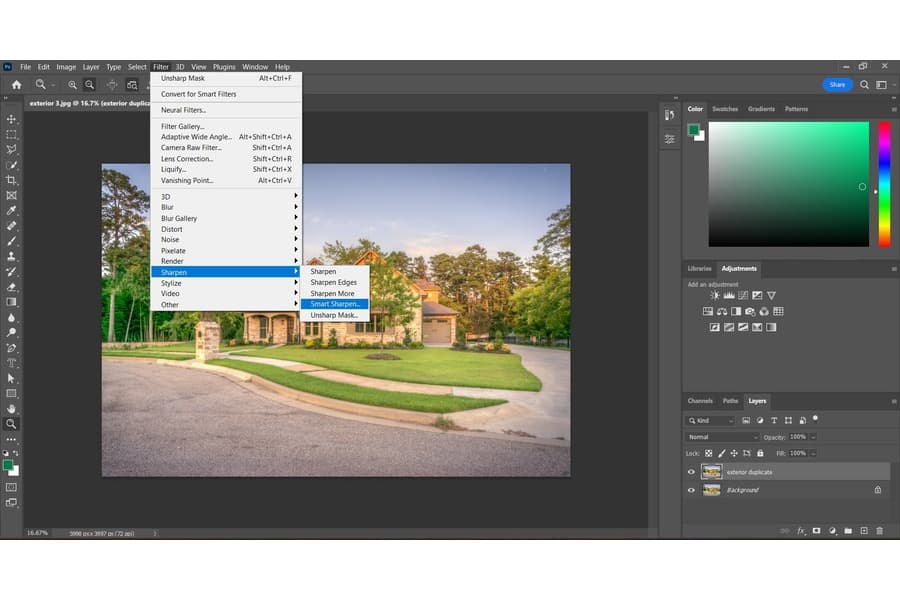
Task: Create a new group folder icon
Action: [848, 531]
